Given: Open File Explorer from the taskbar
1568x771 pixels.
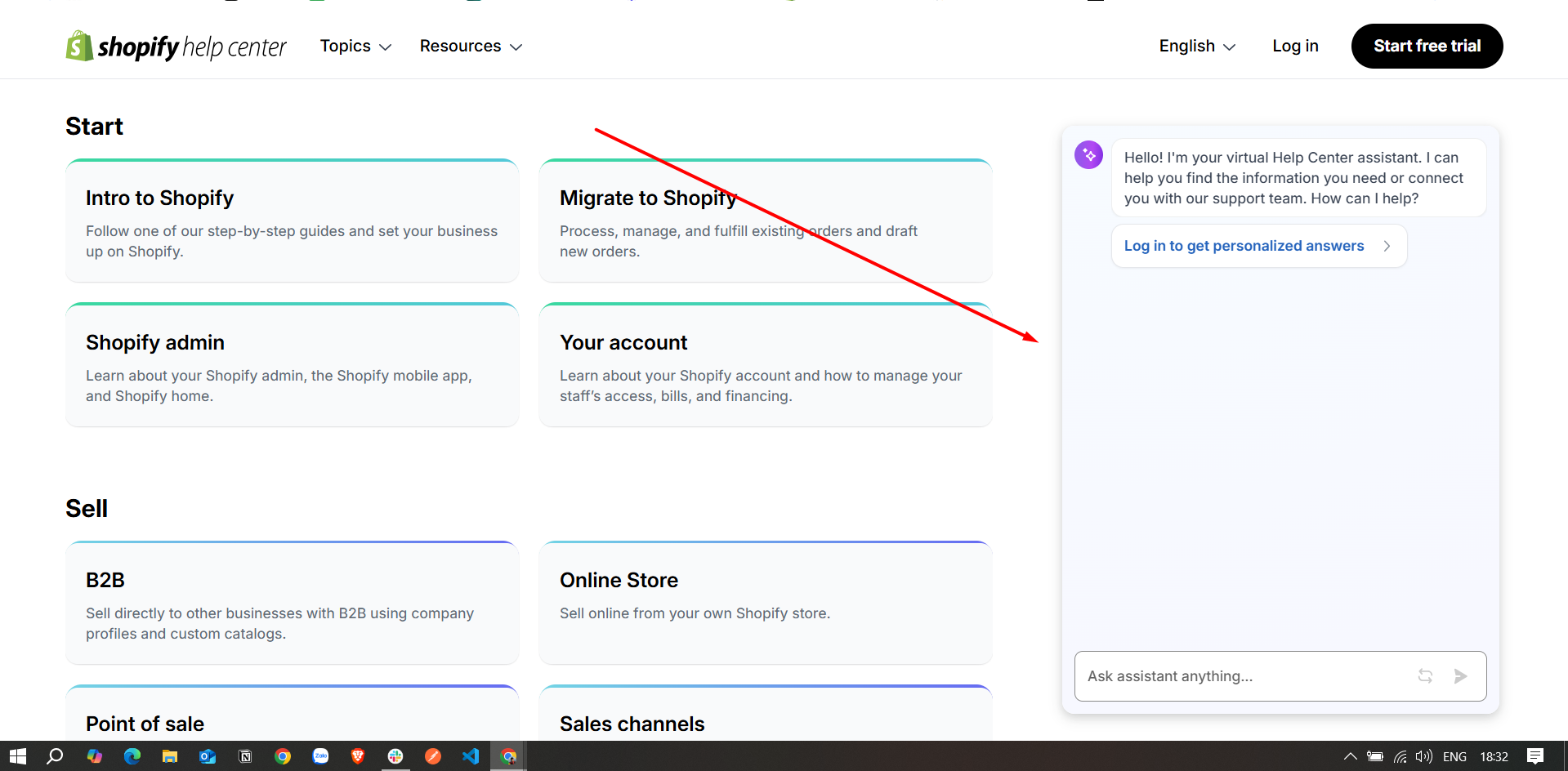Looking at the screenshot, I should pos(170,756).
